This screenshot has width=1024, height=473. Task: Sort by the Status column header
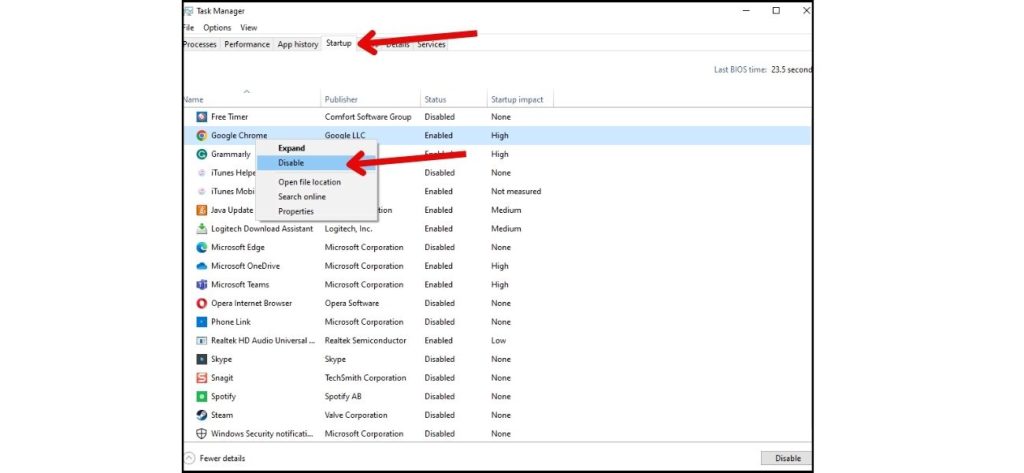pyautogui.click(x=454, y=99)
